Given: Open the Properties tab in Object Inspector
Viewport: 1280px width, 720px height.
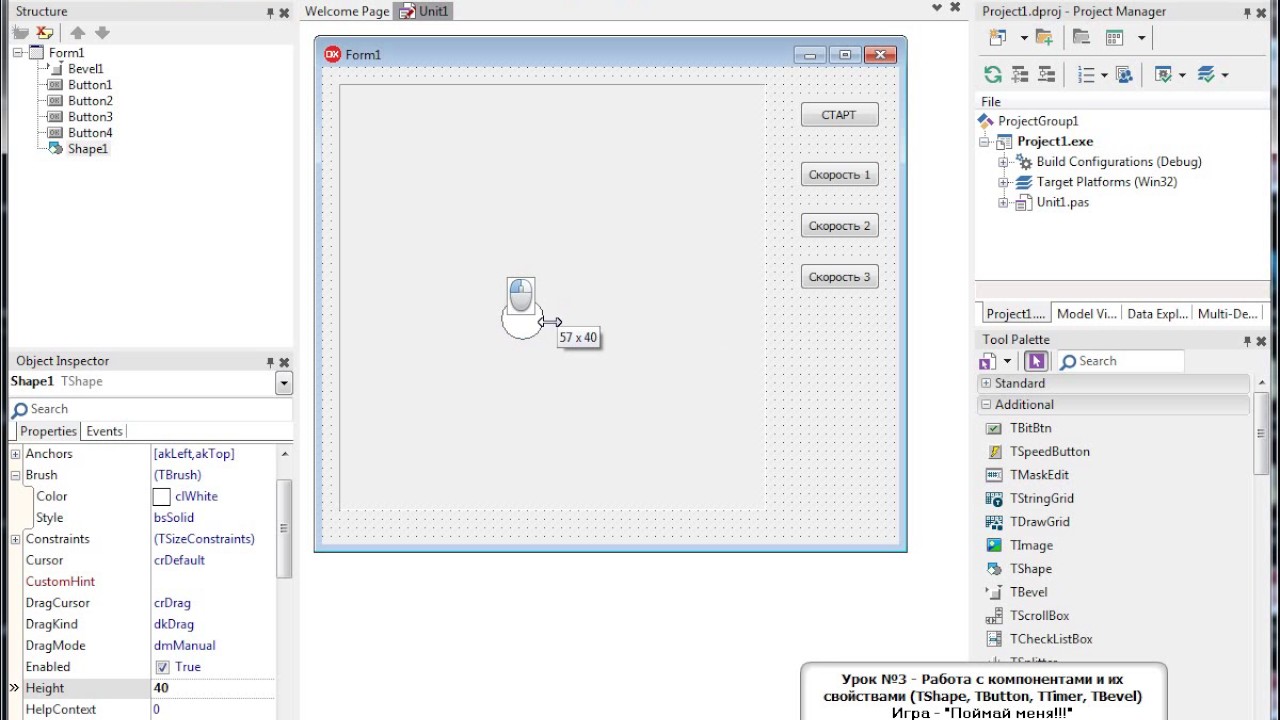Looking at the screenshot, I should (48, 432).
